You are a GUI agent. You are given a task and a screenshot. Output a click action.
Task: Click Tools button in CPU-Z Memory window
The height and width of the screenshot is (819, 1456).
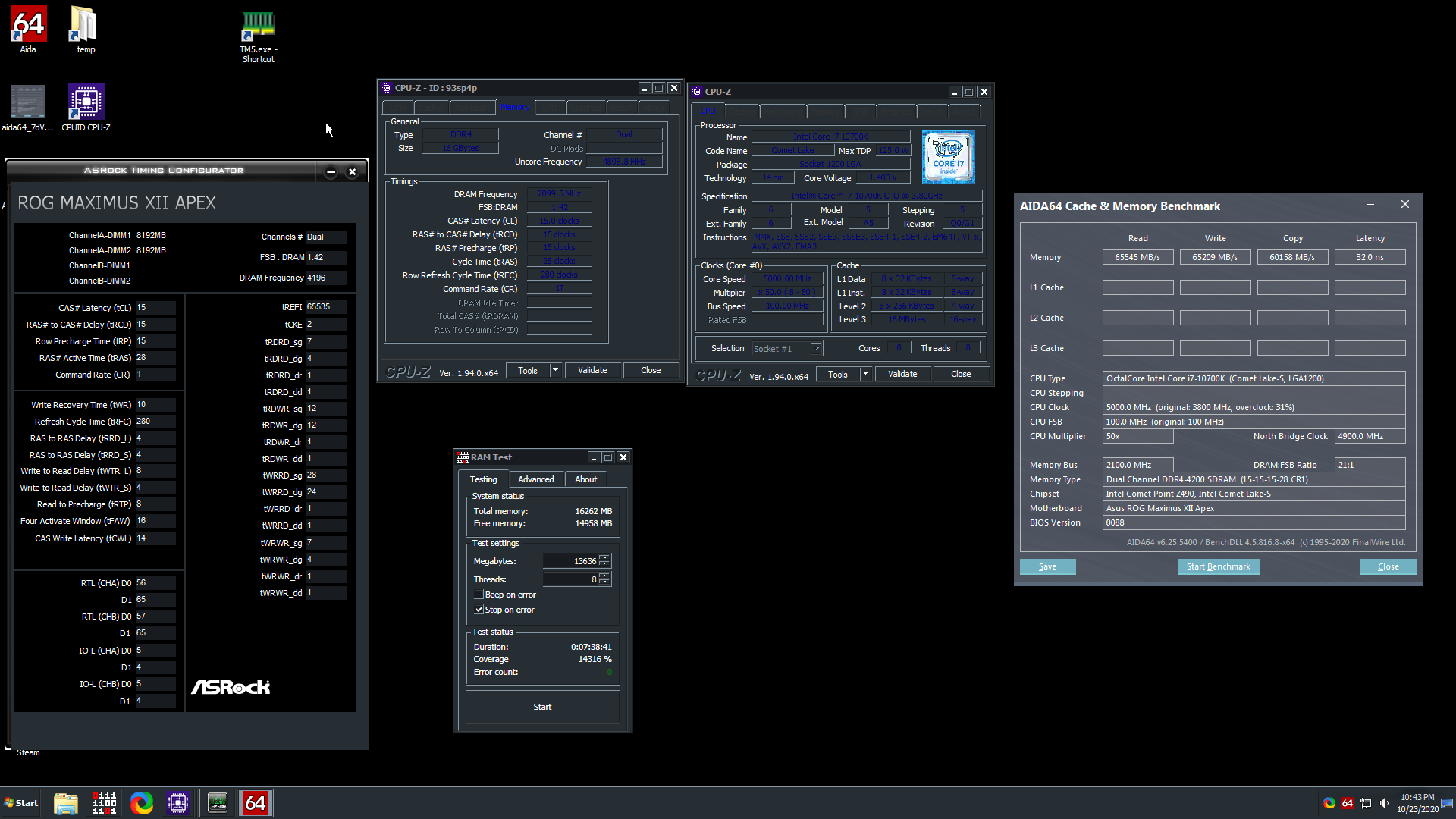(527, 370)
